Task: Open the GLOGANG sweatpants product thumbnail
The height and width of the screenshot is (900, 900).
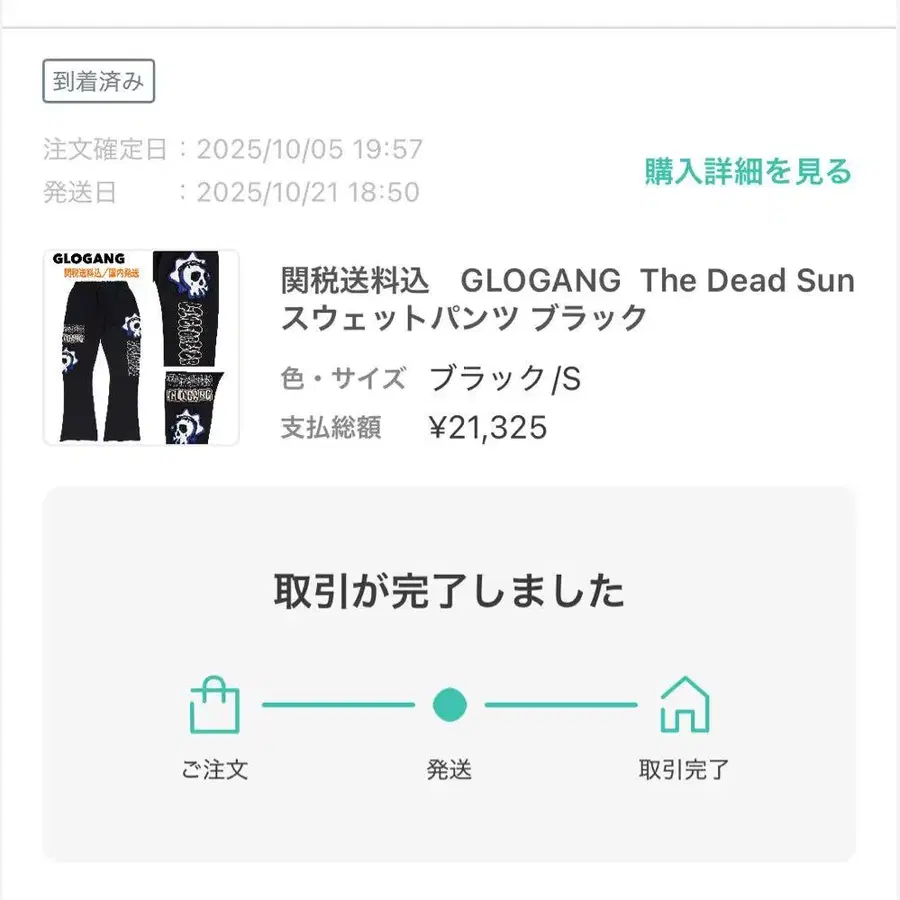Action: pyautogui.click(x=141, y=347)
